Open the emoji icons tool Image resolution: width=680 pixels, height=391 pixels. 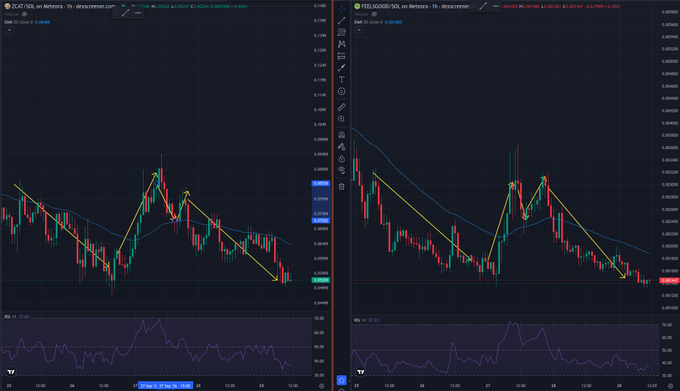click(342, 91)
